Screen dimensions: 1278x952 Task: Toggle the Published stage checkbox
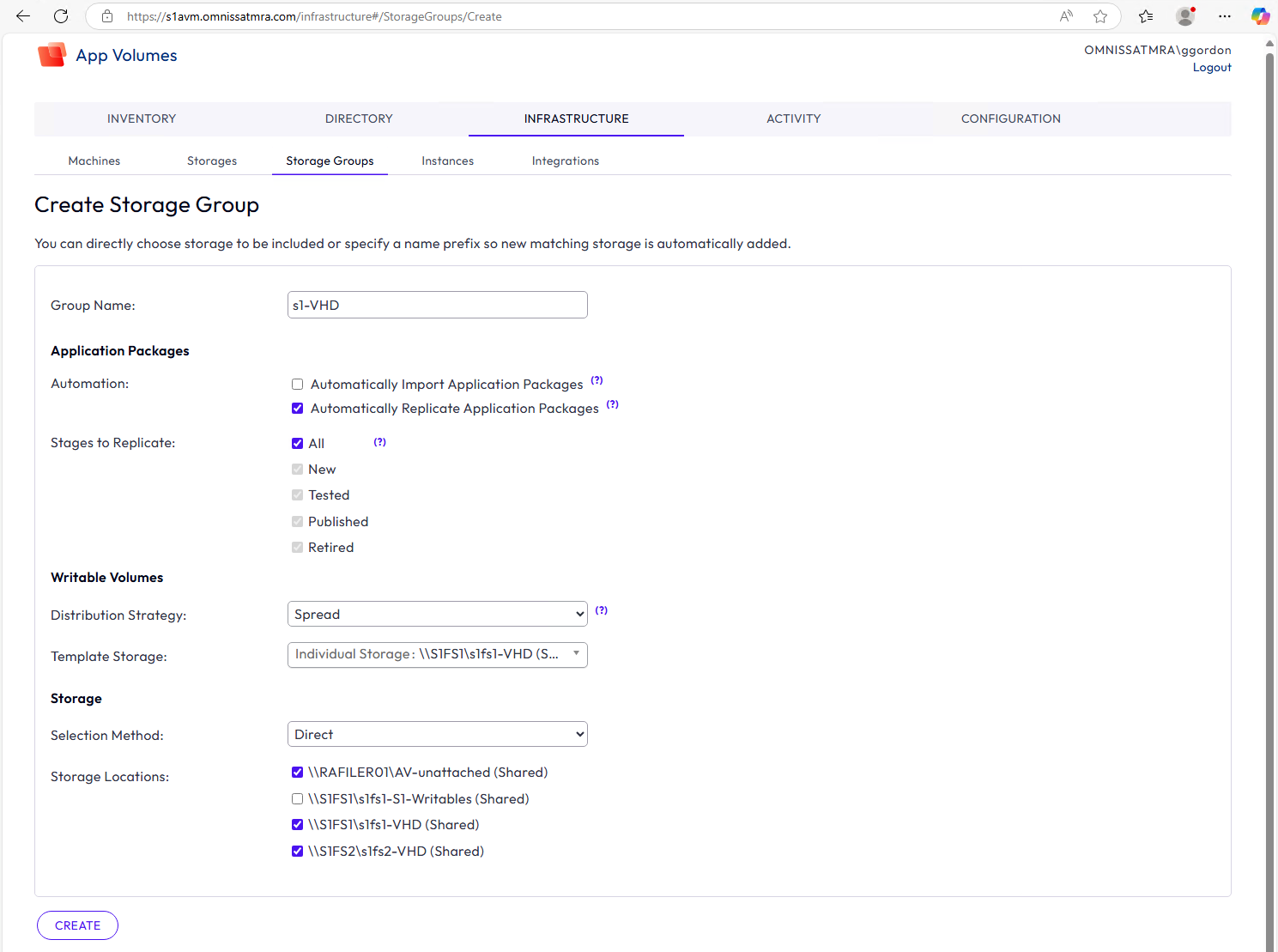pos(297,522)
